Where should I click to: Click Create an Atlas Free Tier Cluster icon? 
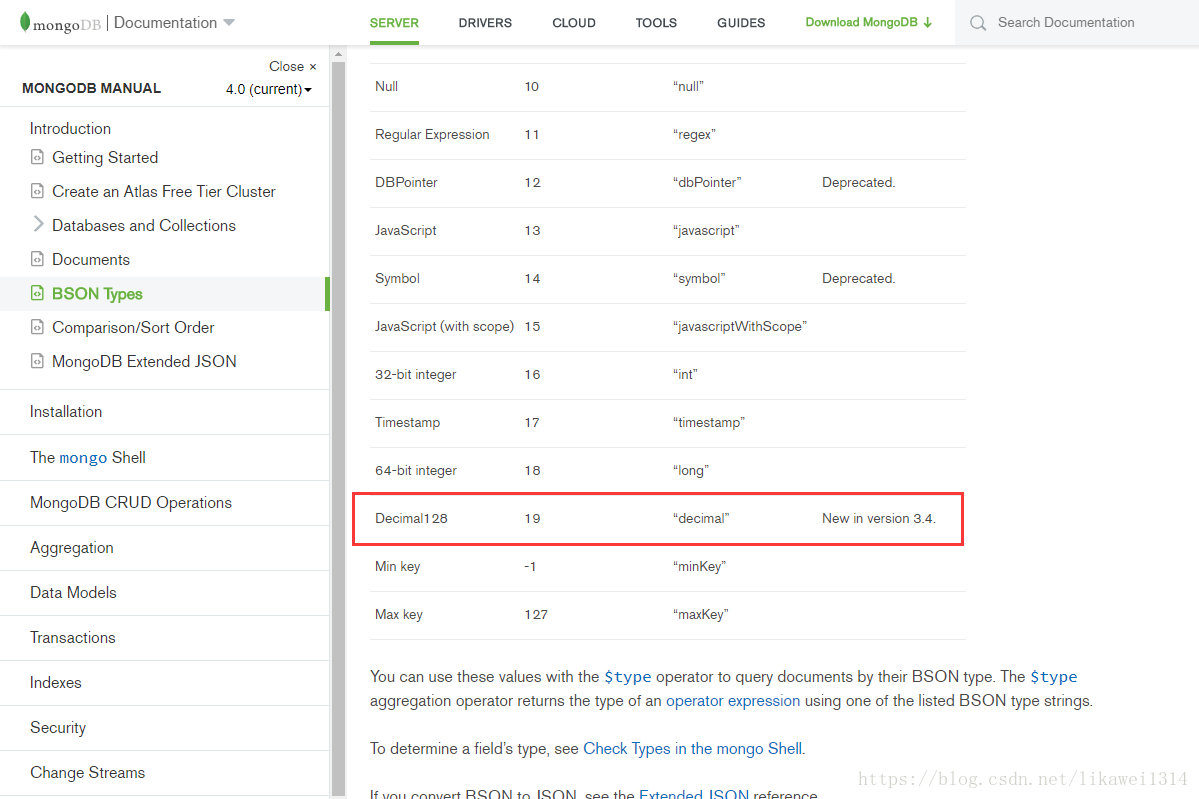coord(37,191)
